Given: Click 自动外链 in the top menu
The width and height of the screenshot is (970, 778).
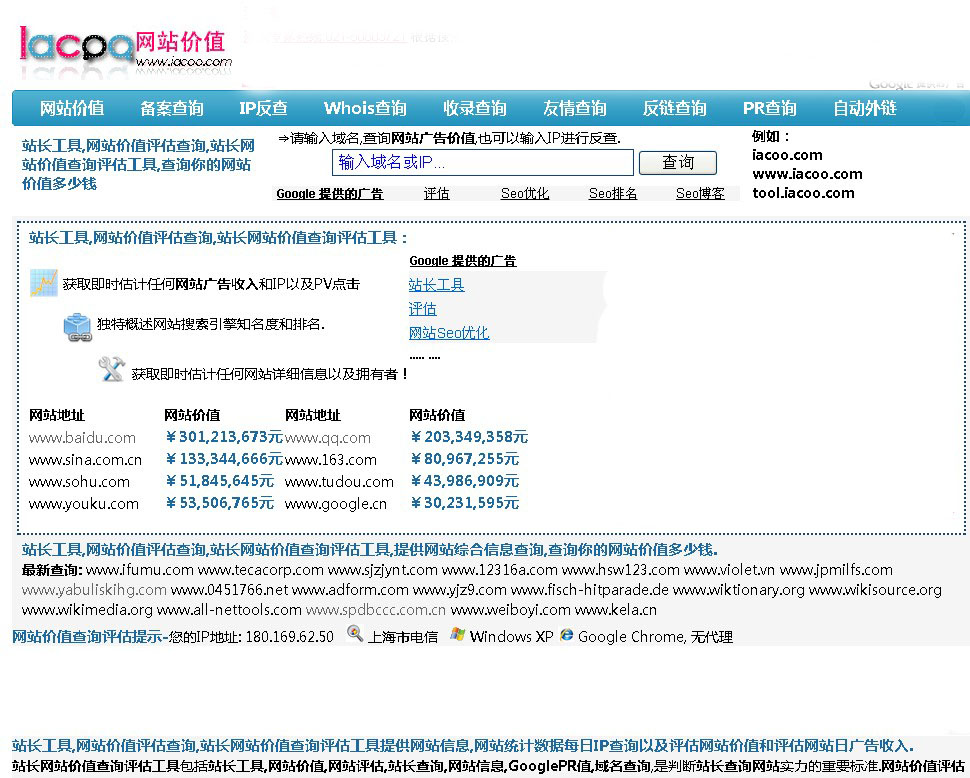Looking at the screenshot, I should coord(864,107).
